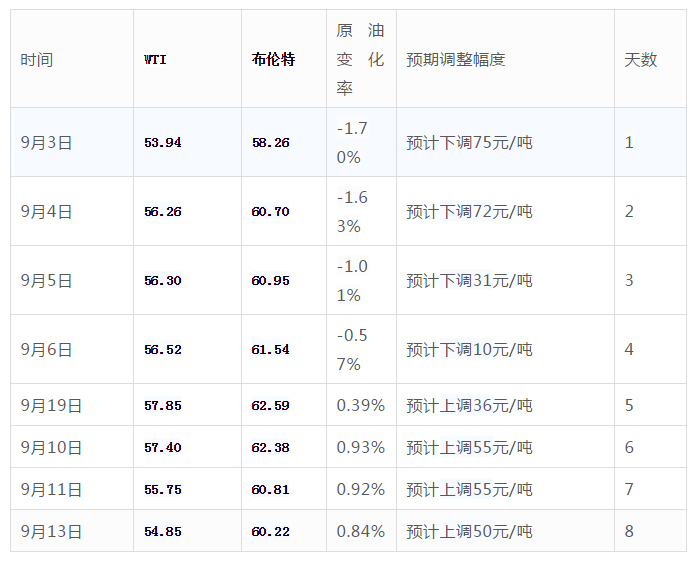Select the 9月3日 date cell
This screenshot has width=700, height=563.
point(47,142)
